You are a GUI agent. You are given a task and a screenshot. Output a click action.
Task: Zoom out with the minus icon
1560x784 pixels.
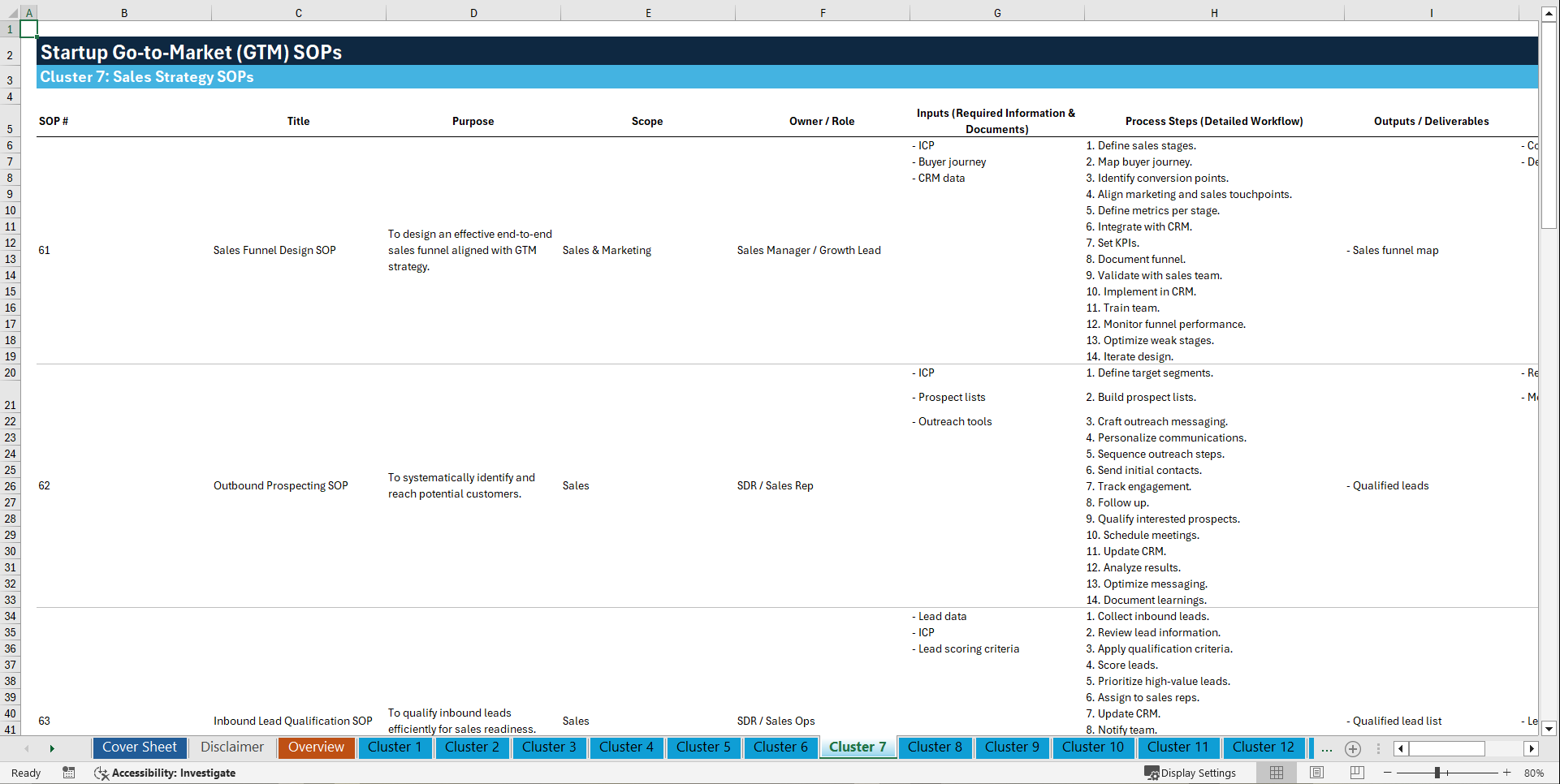click(x=1388, y=773)
